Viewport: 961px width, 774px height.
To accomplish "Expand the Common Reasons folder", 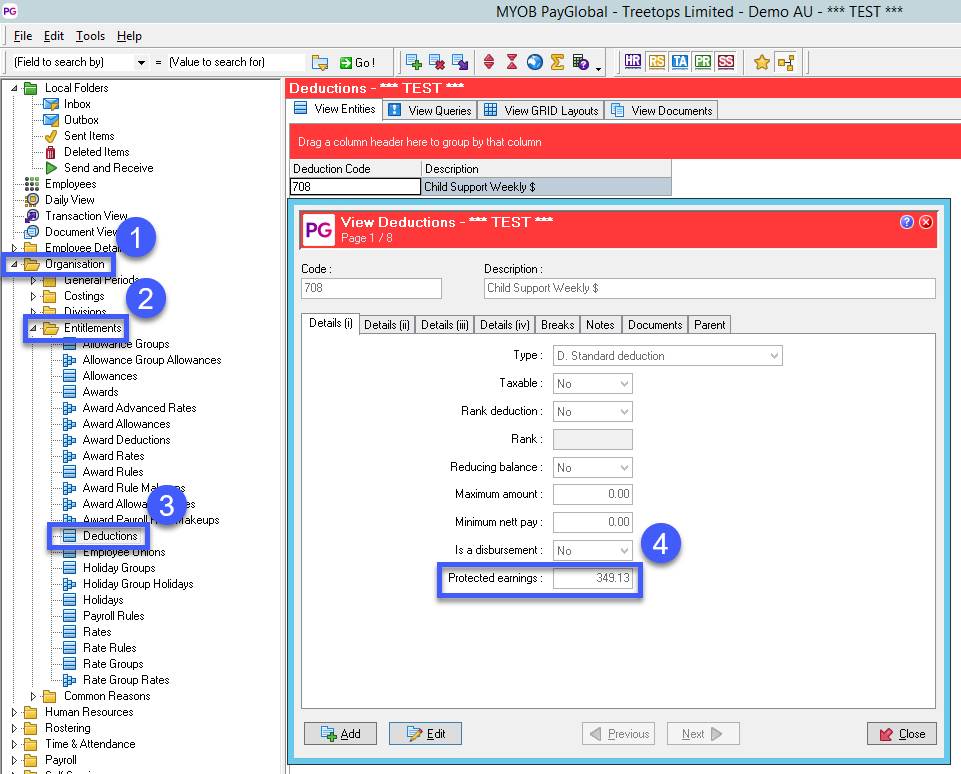I will pos(33,696).
